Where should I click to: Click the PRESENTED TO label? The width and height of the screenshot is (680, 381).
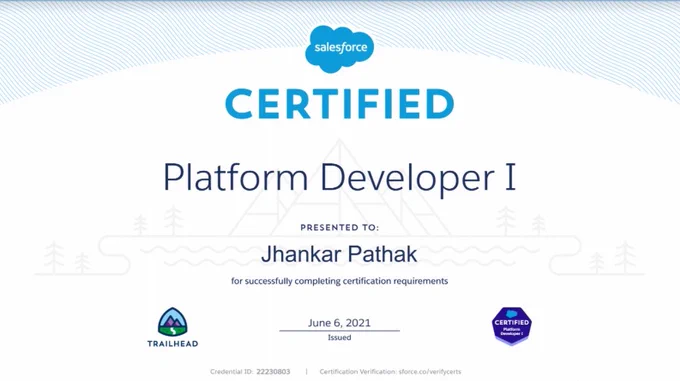[x=340, y=228]
